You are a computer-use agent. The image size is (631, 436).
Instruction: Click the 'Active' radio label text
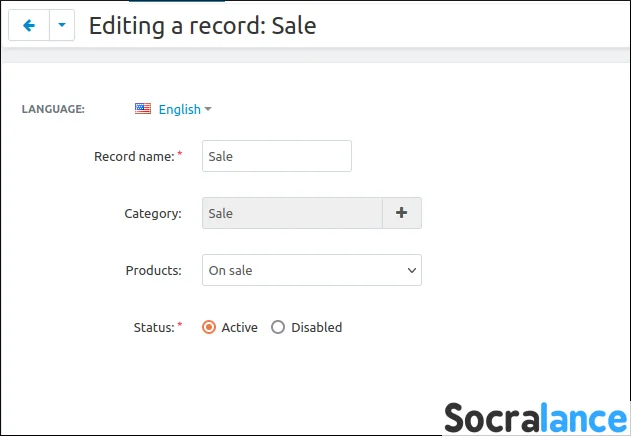tap(239, 327)
